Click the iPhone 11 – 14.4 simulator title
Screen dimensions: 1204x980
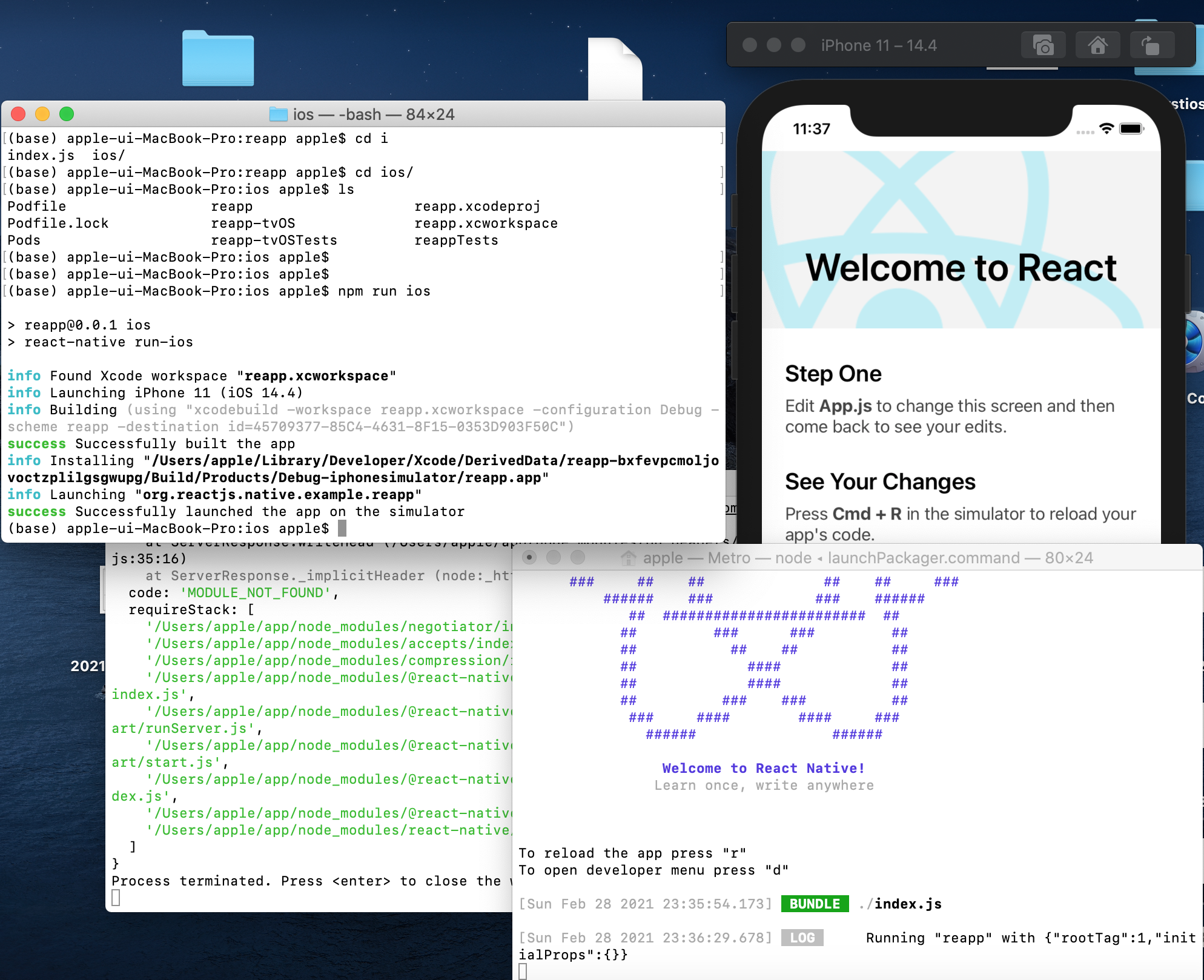(x=878, y=45)
